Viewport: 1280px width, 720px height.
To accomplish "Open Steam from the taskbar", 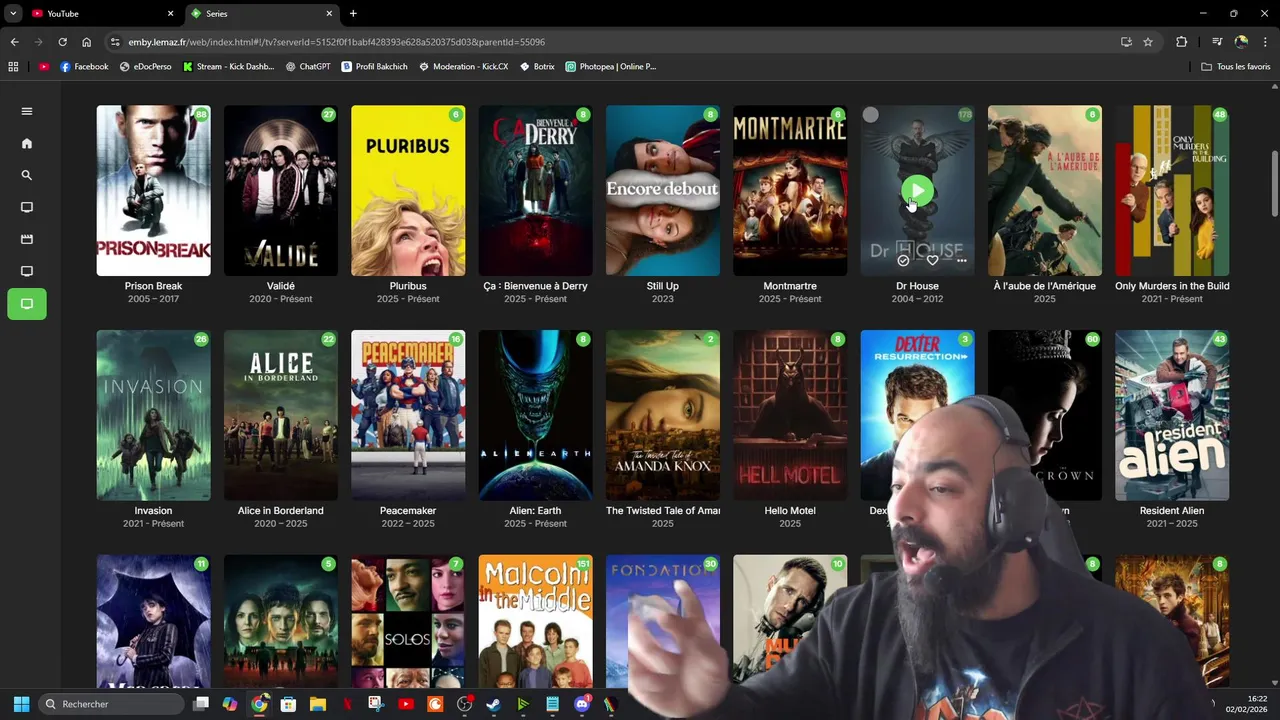I will pyautogui.click(x=493, y=704).
